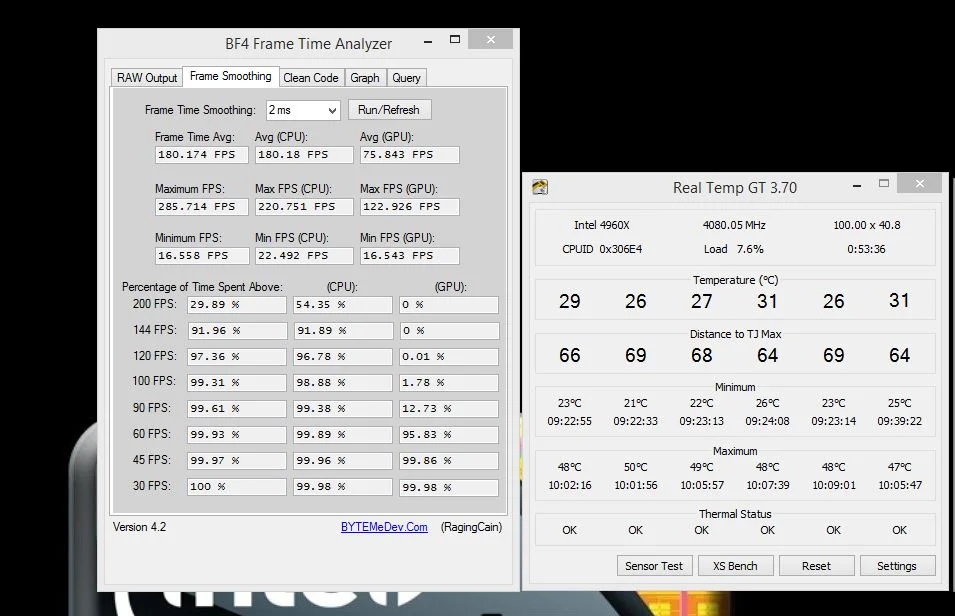The width and height of the screenshot is (955, 616).
Task: Launch XS Bench in Real Temp
Action: tap(735, 566)
